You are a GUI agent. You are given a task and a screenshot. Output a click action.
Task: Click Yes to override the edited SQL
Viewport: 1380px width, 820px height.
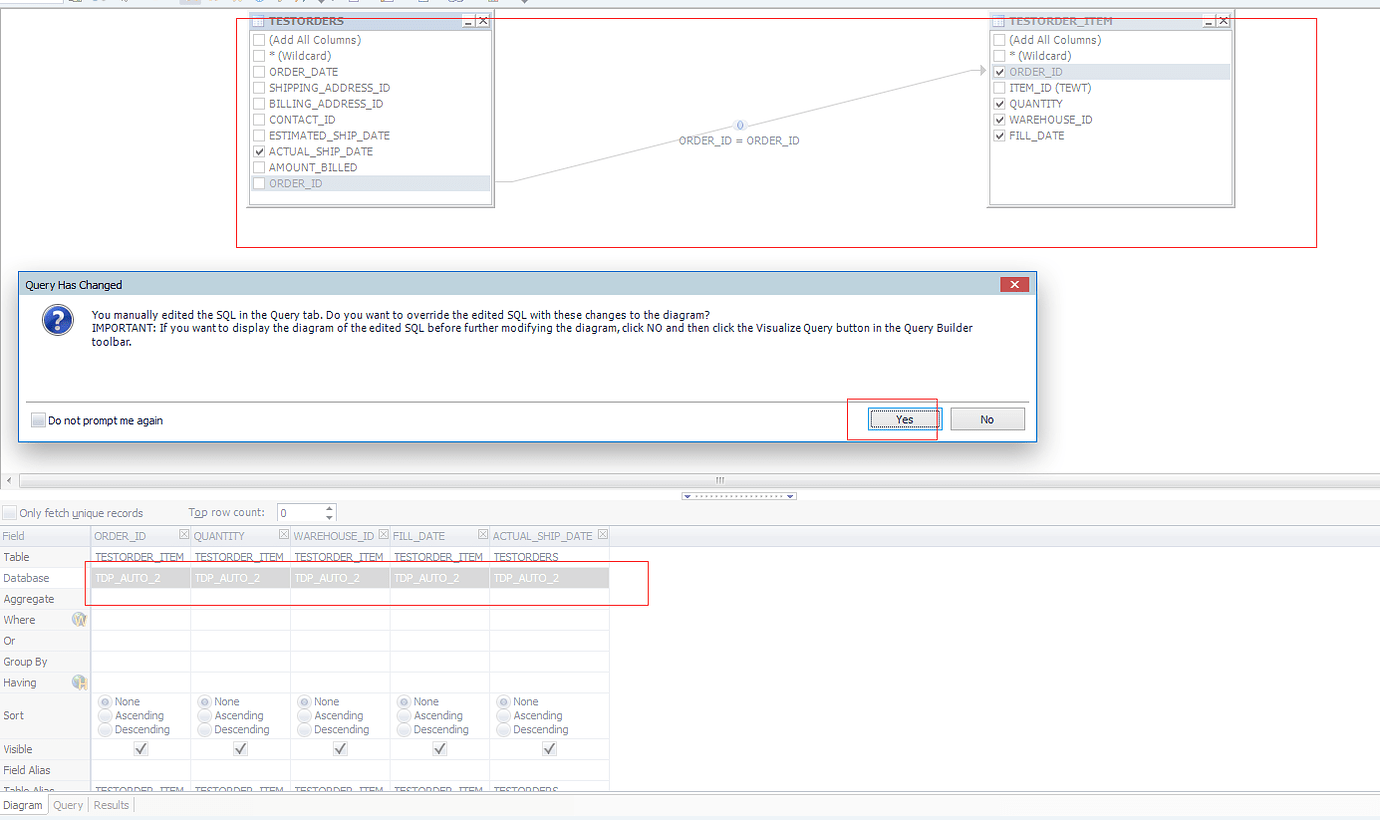(904, 419)
